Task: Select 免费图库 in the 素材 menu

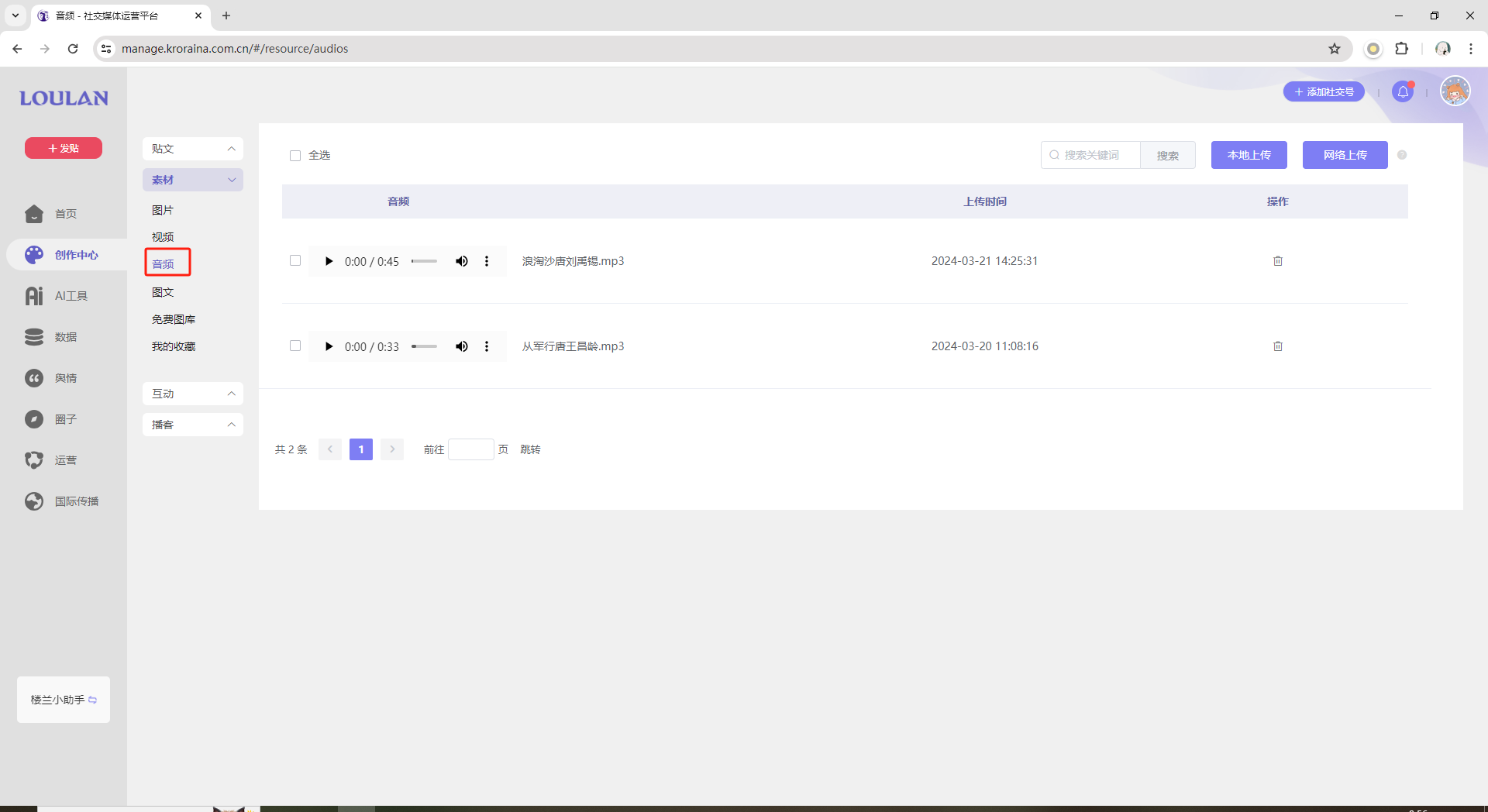Action: 174,319
